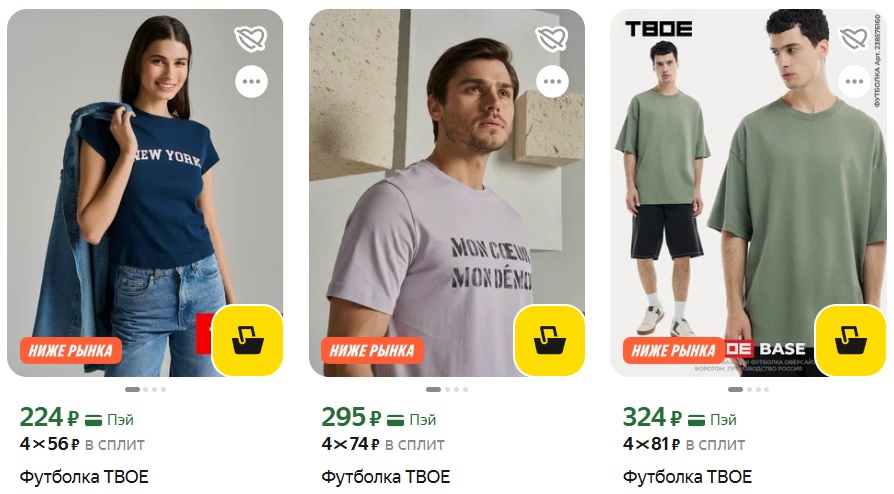The width and height of the screenshot is (894, 494).
Task: Click 'Ниже рынка' badge on first product
Action: coord(71,350)
